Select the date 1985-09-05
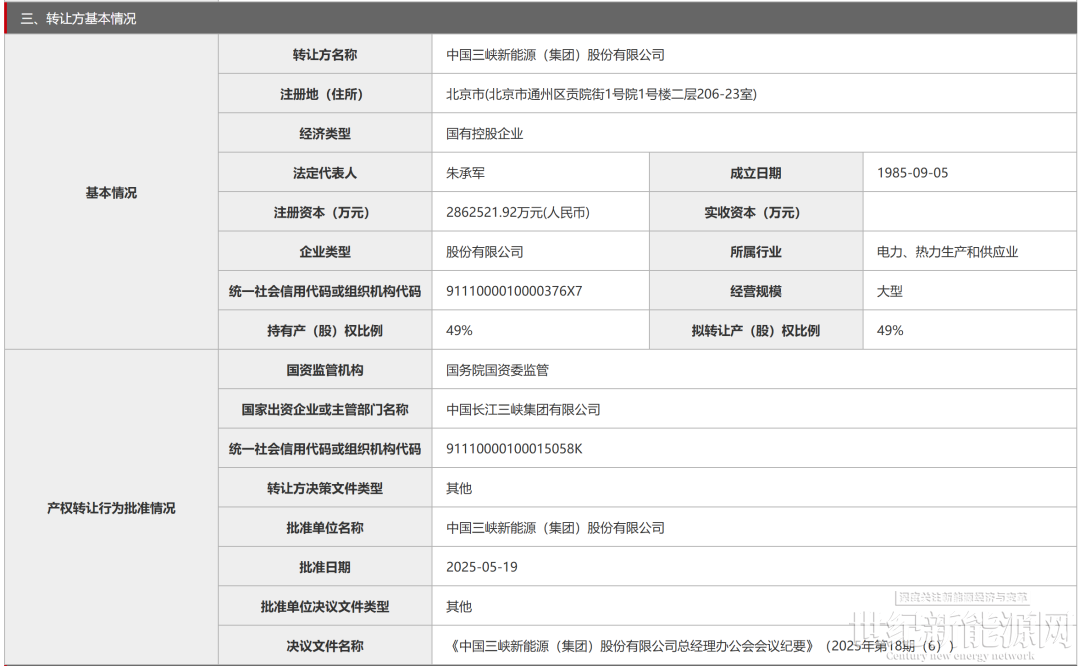The width and height of the screenshot is (1080, 666). click(x=912, y=173)
